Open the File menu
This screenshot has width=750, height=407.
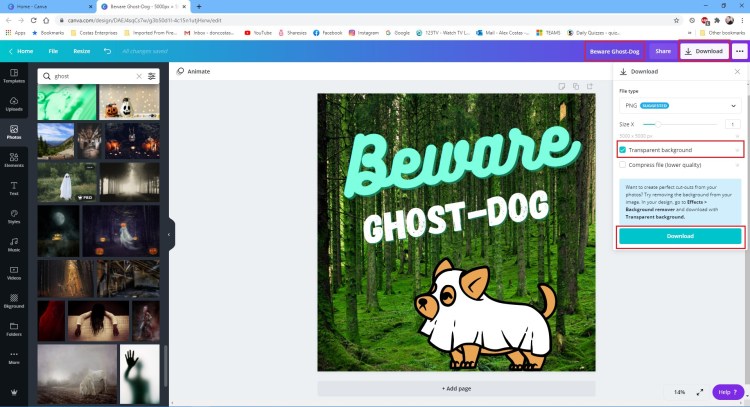53,51
